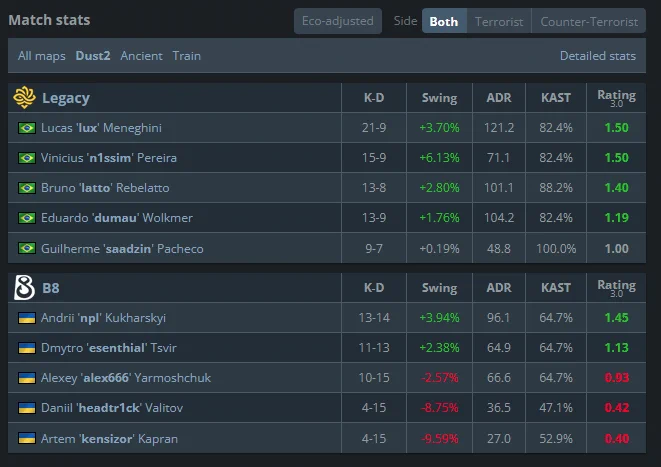The height and width of the screenshot is (467, 661).
Task: Click Rating 3.0 header in B8 table
Action: click(616, 288)
